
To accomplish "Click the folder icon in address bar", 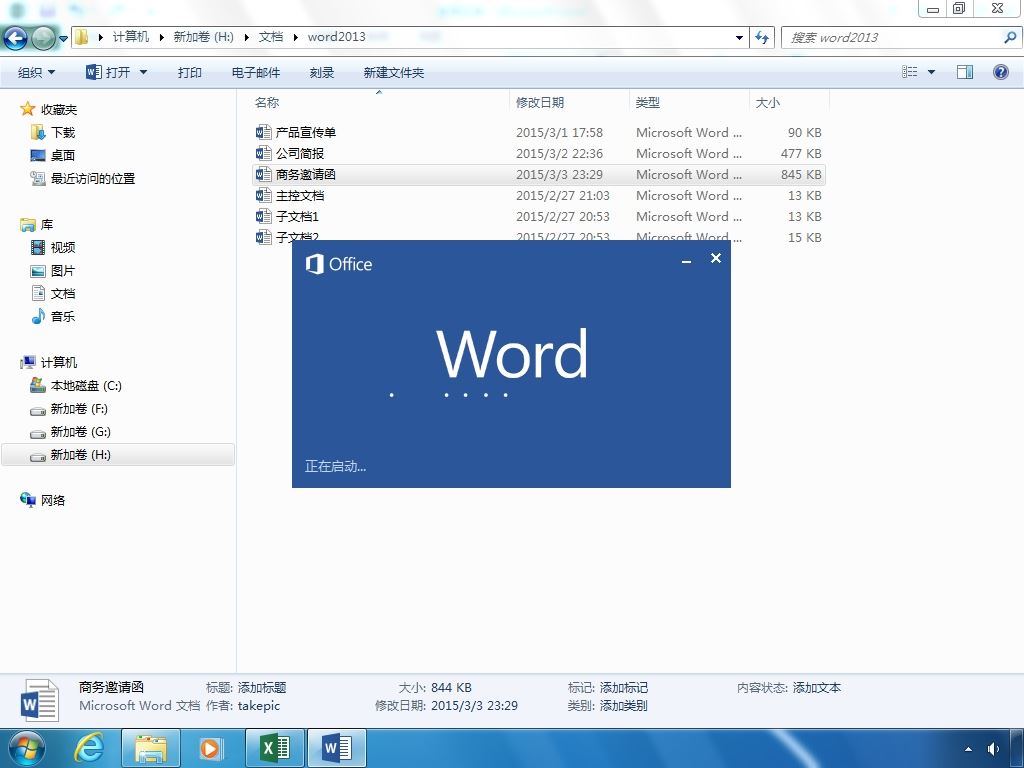I will coord(82,37).
